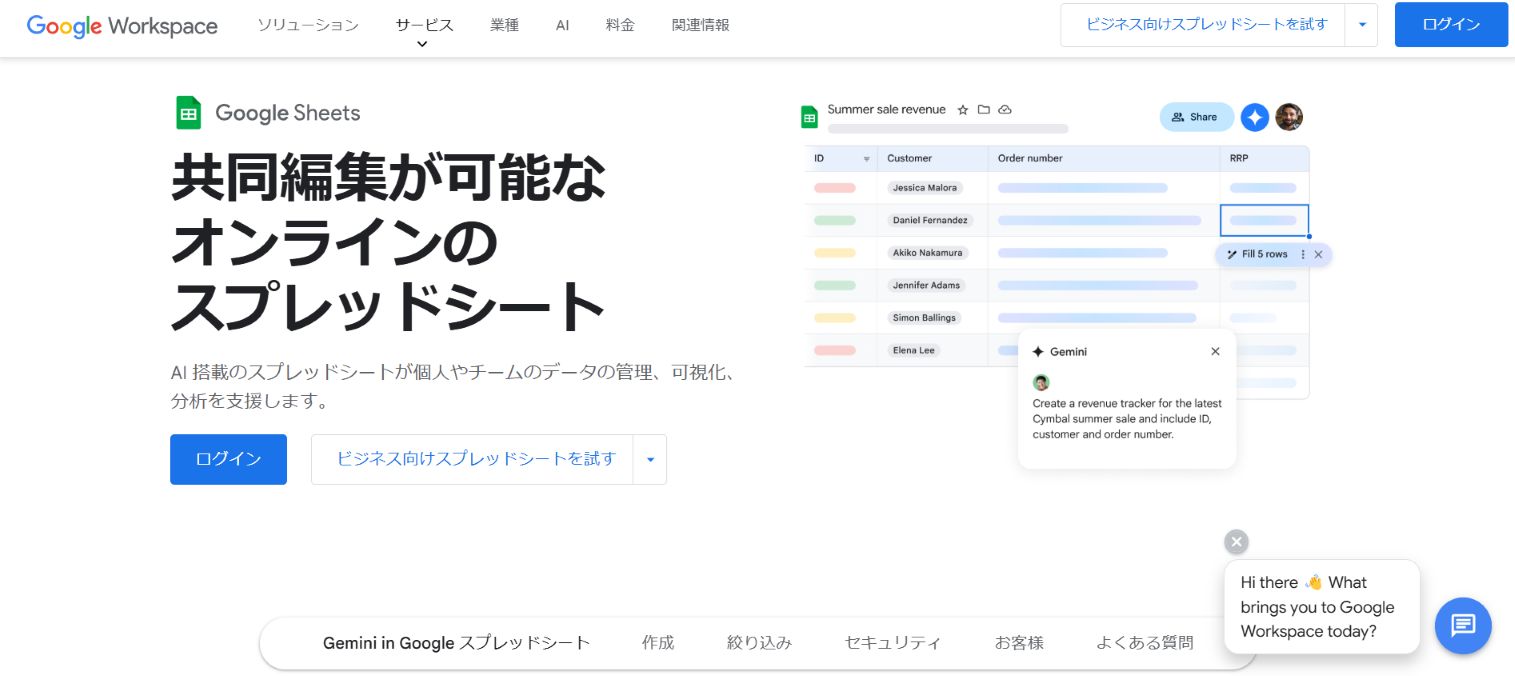Open dropdown arrow beside header ビジネス向けスプレッドシートを試す
The width and height of the screenshot is (1515, 676).
1362,25
